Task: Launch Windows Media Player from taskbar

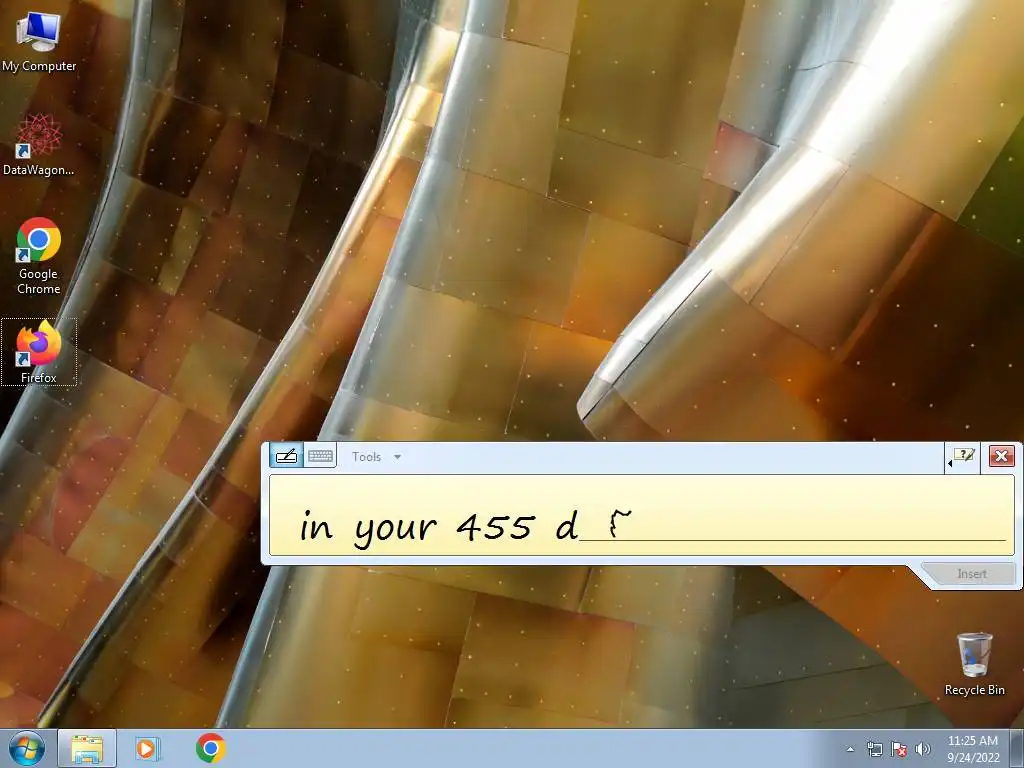Action: click(x=147, y=748)
